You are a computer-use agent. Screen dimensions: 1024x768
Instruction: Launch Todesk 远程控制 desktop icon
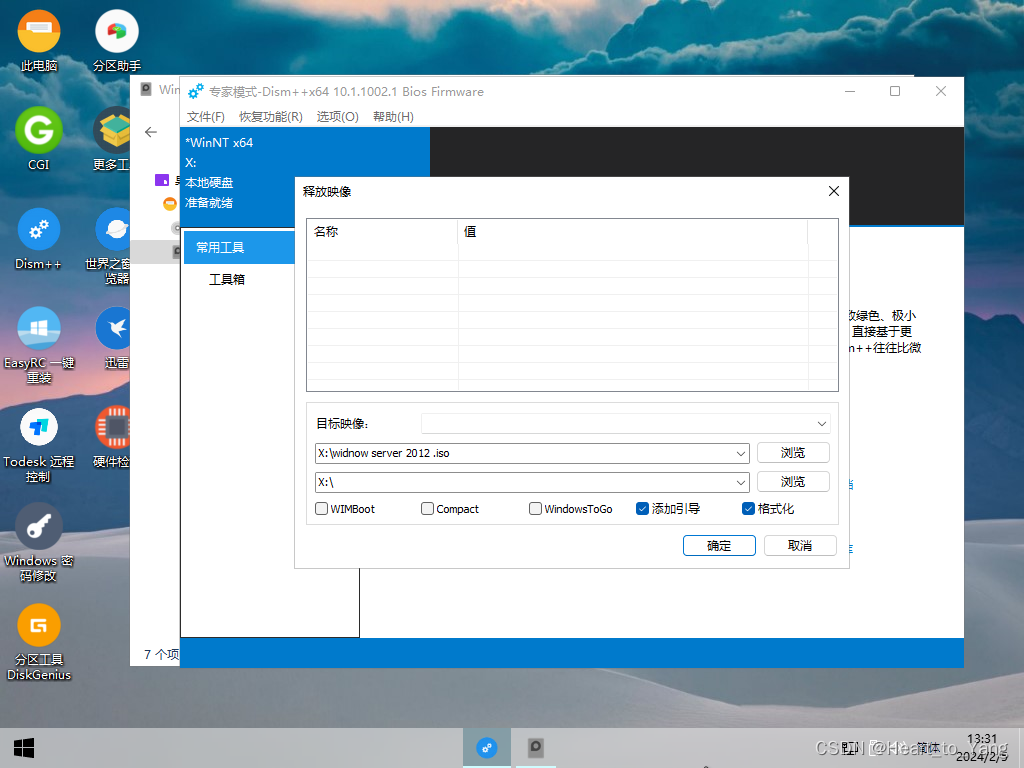coord(39,428)
